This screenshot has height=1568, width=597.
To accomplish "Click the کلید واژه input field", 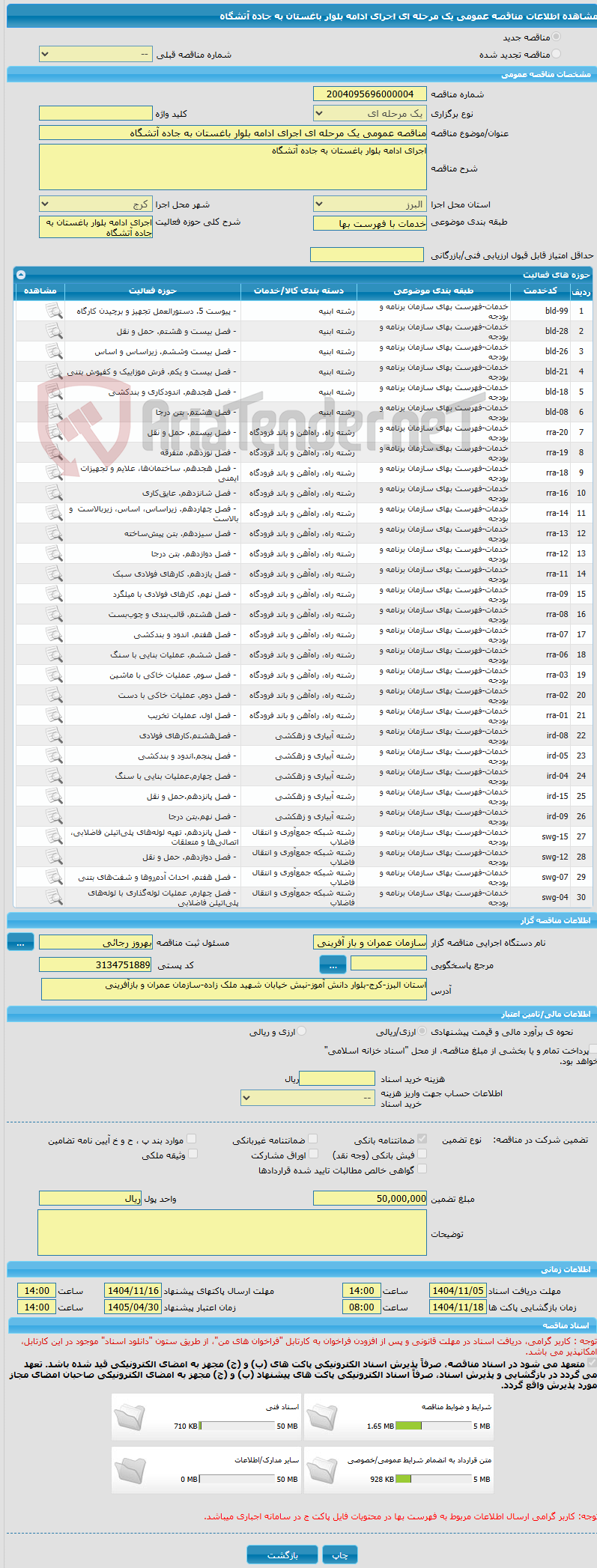I will 96,113.
